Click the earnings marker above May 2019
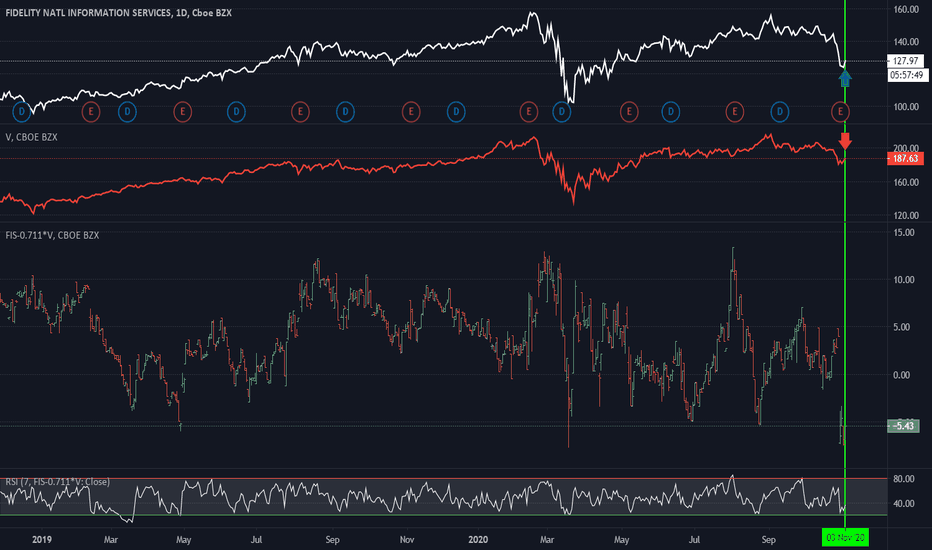The width and height of the screenshot is (932, 550). coord(182,111)
